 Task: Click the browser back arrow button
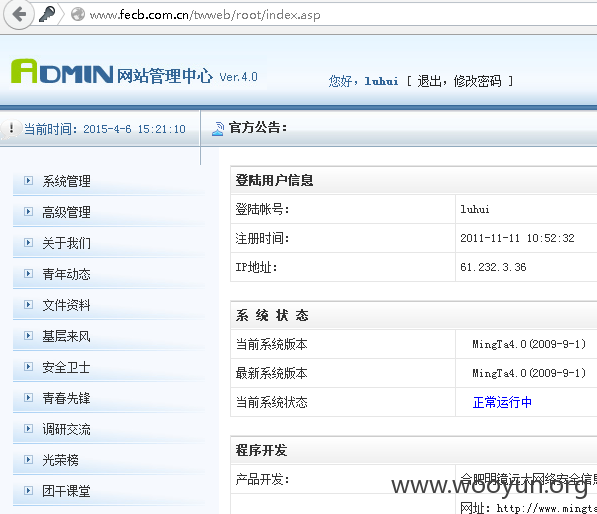click(19, 14)
